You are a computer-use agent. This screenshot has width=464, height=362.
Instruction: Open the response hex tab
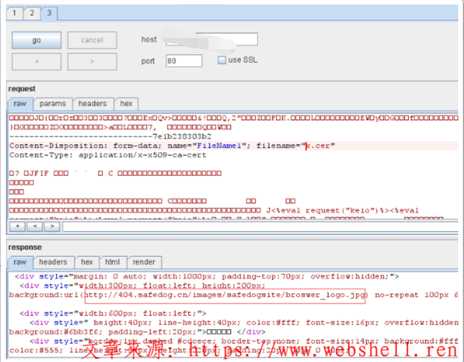[87, 262]
